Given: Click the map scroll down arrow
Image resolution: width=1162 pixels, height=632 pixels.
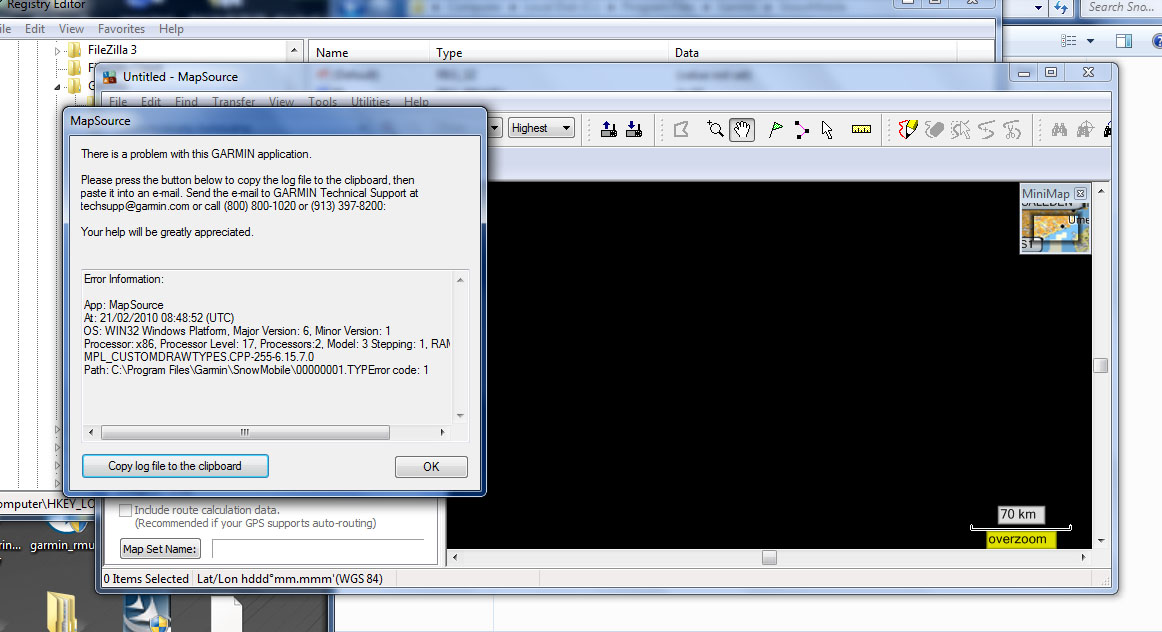Looking at the screenshot, I should (x=1100, y=541).
